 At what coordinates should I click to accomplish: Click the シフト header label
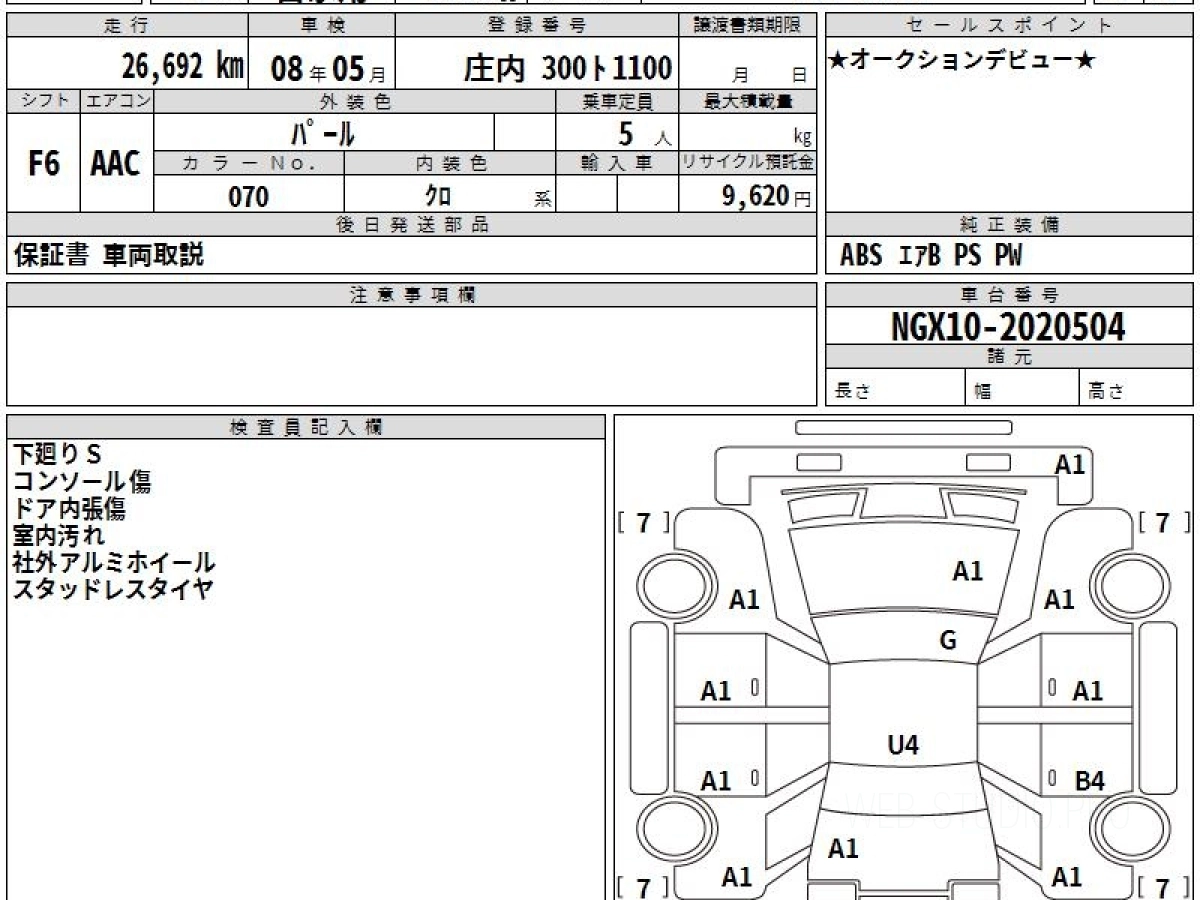pos(44,101)
